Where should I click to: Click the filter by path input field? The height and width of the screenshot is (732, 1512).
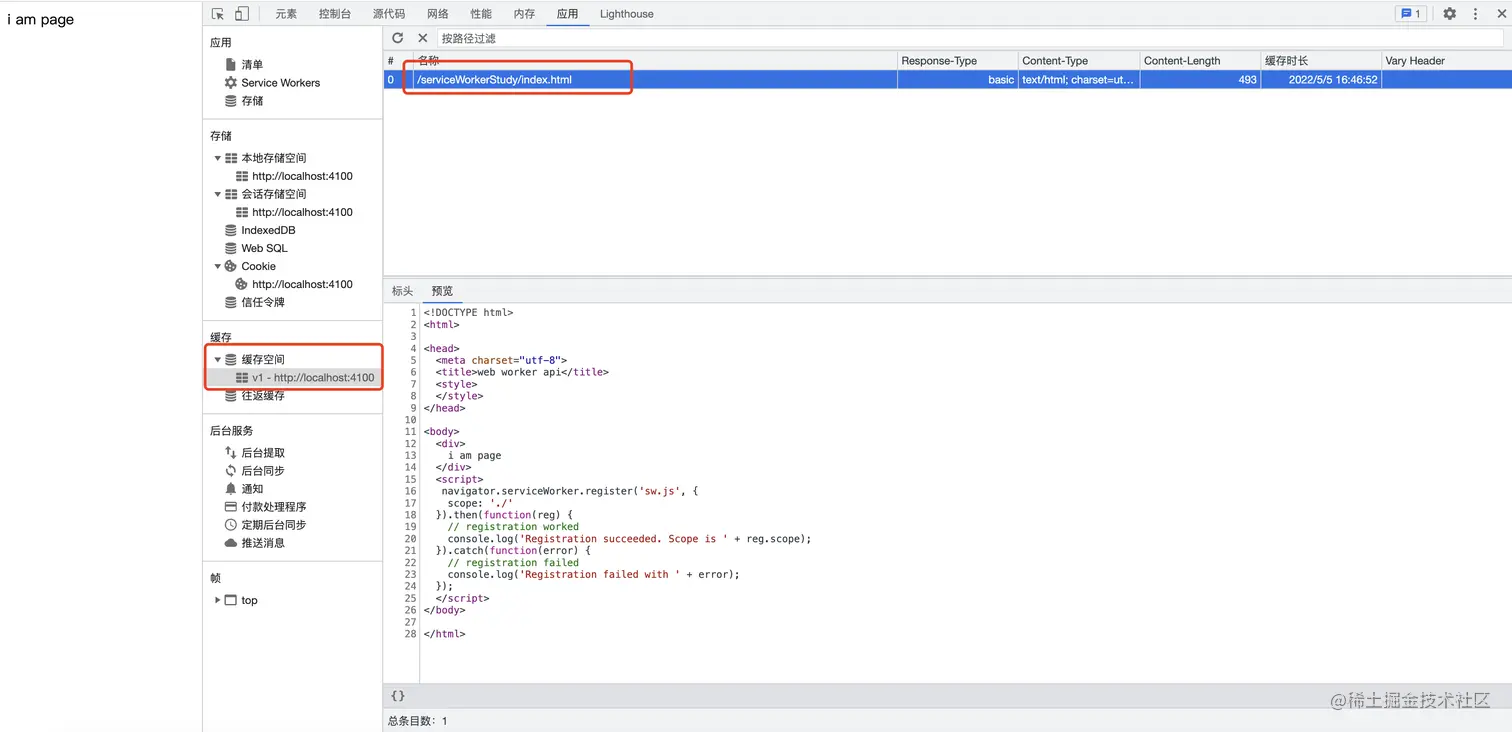(970, 38)
